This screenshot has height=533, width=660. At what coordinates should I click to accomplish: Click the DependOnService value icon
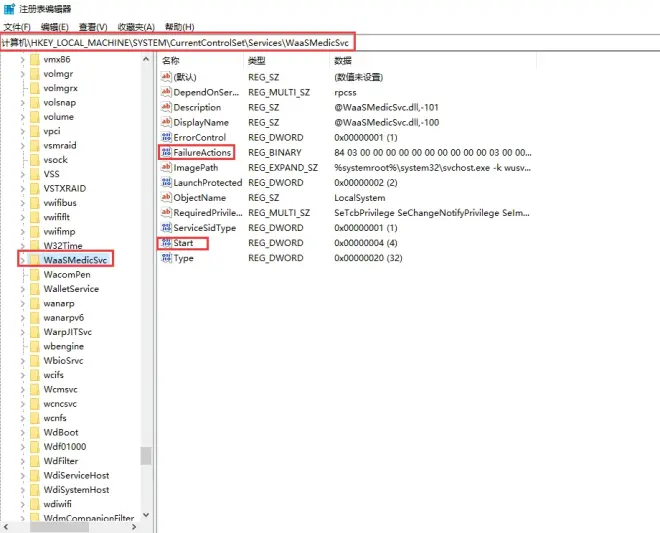pos(166,92)
